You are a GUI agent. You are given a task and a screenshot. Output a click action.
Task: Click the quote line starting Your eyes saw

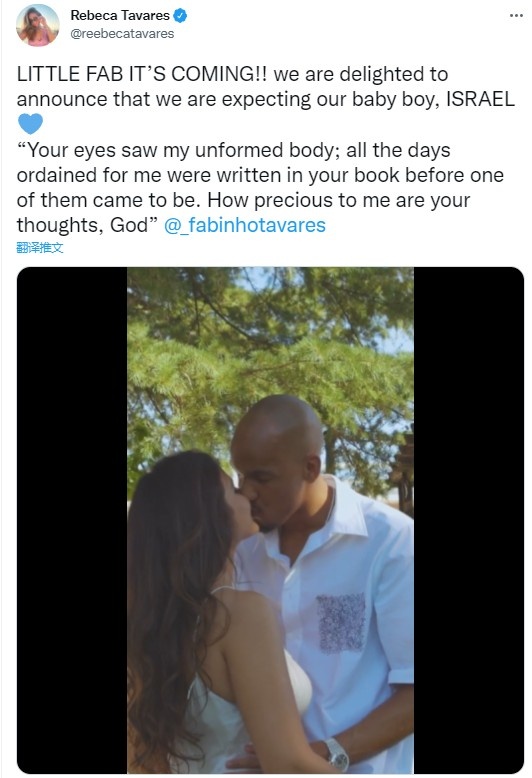[x=234, y=150]
